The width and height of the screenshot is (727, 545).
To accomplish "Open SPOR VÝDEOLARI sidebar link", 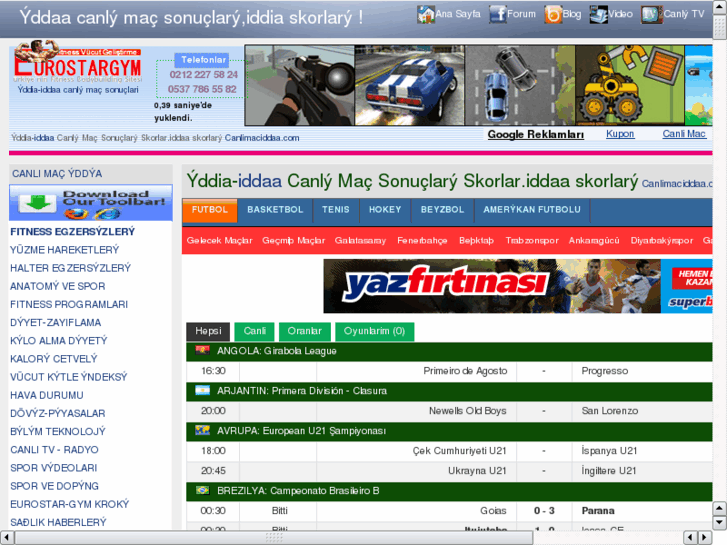I will click(54, 468).
